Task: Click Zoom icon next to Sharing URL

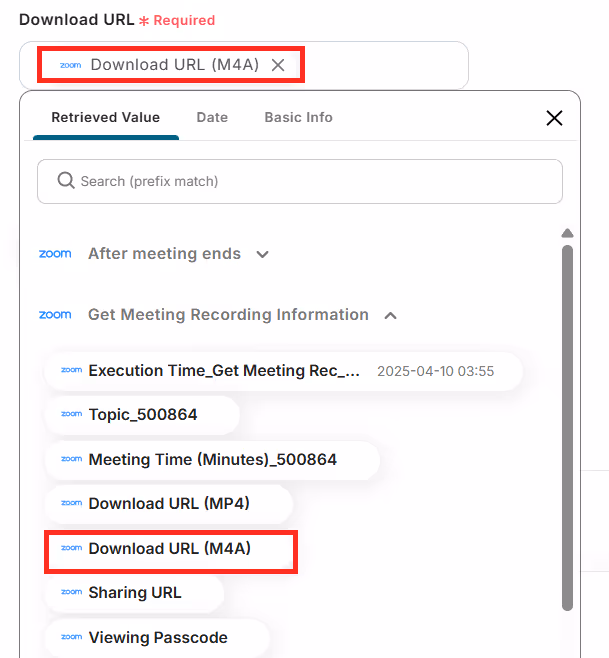Action: pos(71,592)
